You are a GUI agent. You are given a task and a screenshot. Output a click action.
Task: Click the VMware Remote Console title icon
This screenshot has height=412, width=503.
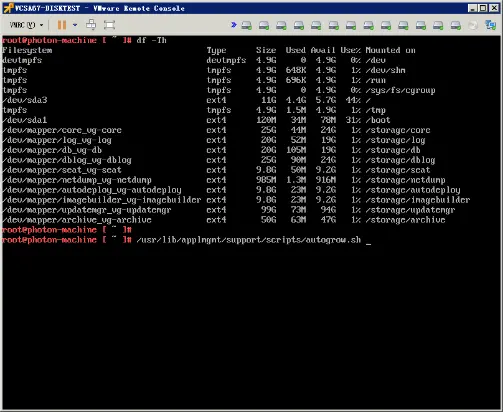tap(8, 8)
